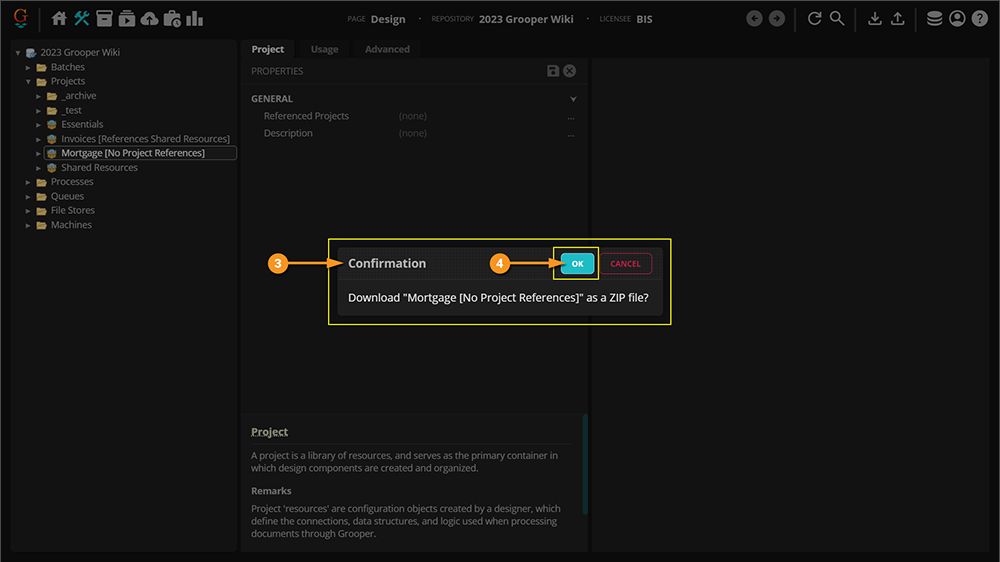The image size is (1000, 562).
Task: Collapse the GENERAL properties section
Action: pos(573,99)
